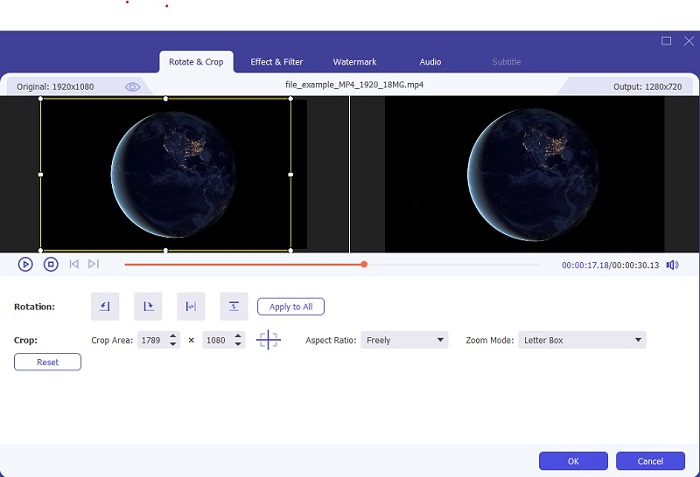Rotate video right 90 degrees
This screenshot has height=477, width=700.
click(148, 307)
